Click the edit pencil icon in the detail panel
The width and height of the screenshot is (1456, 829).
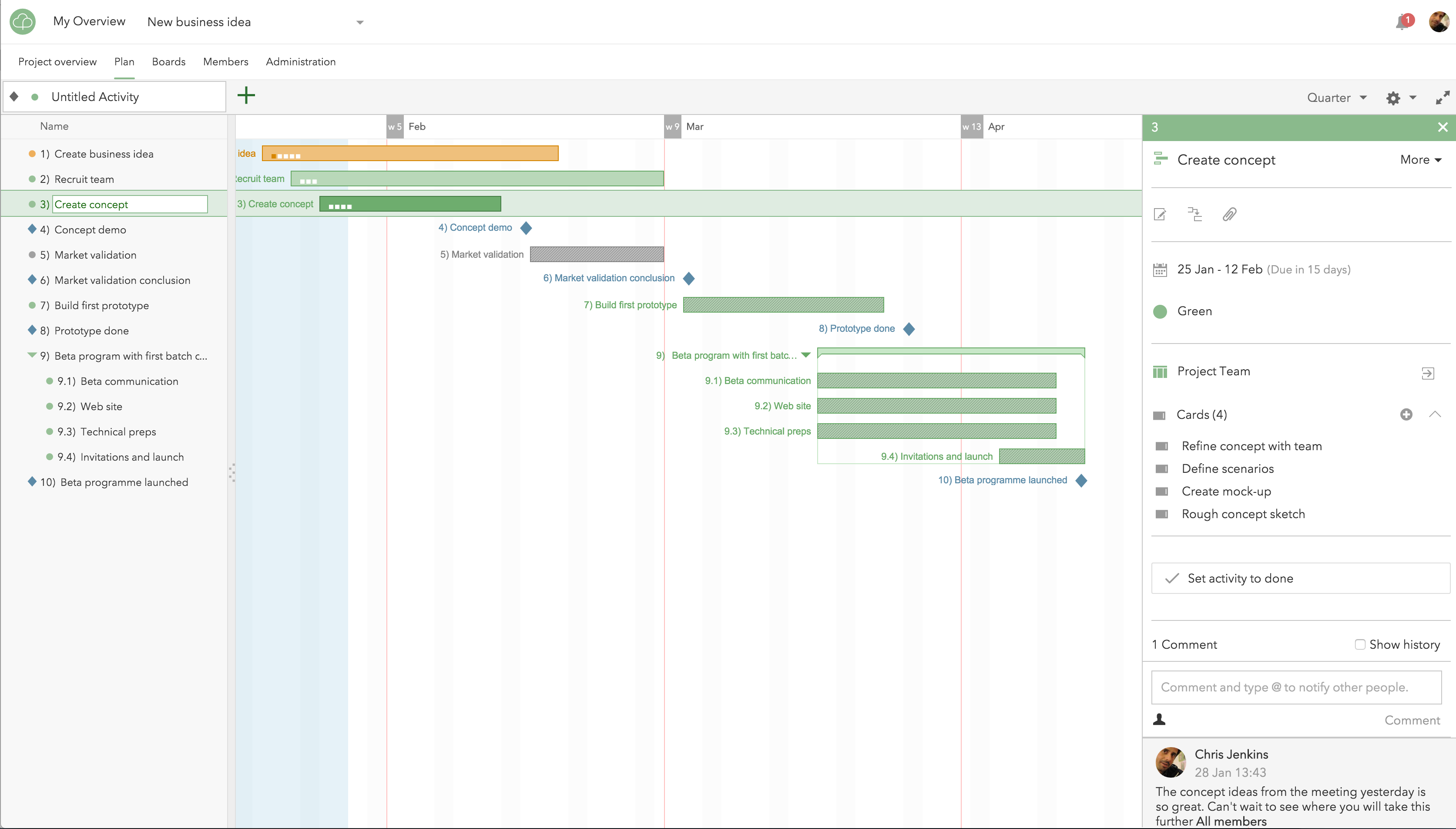[x=1160, y=215]
